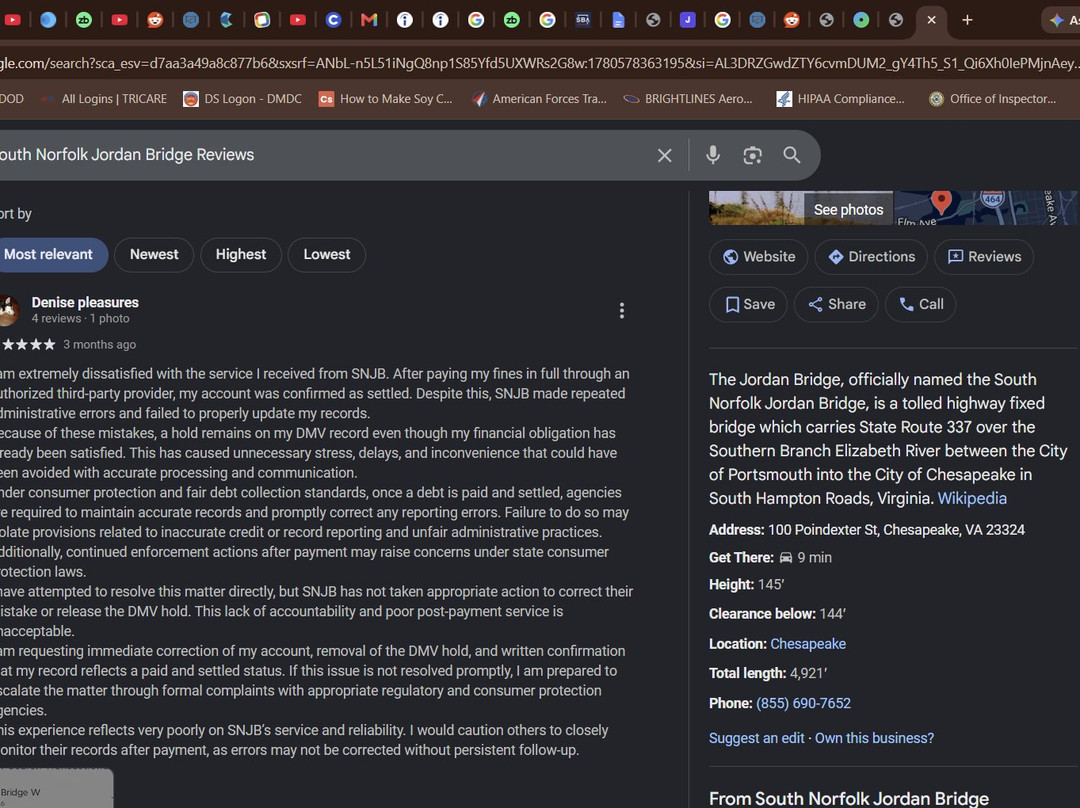Clear the search box with X icon
The height and width of the screenshot is (808, 1080).
click(664, 155)
